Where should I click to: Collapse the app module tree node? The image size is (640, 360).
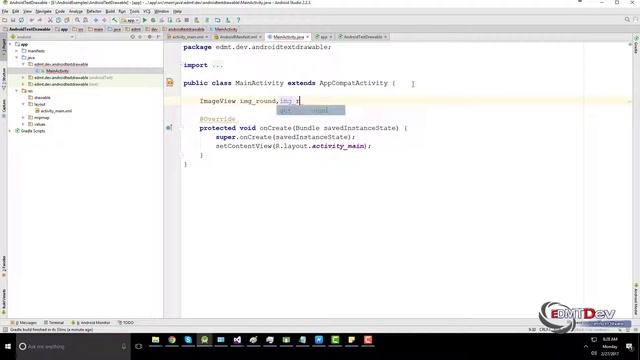10,44
